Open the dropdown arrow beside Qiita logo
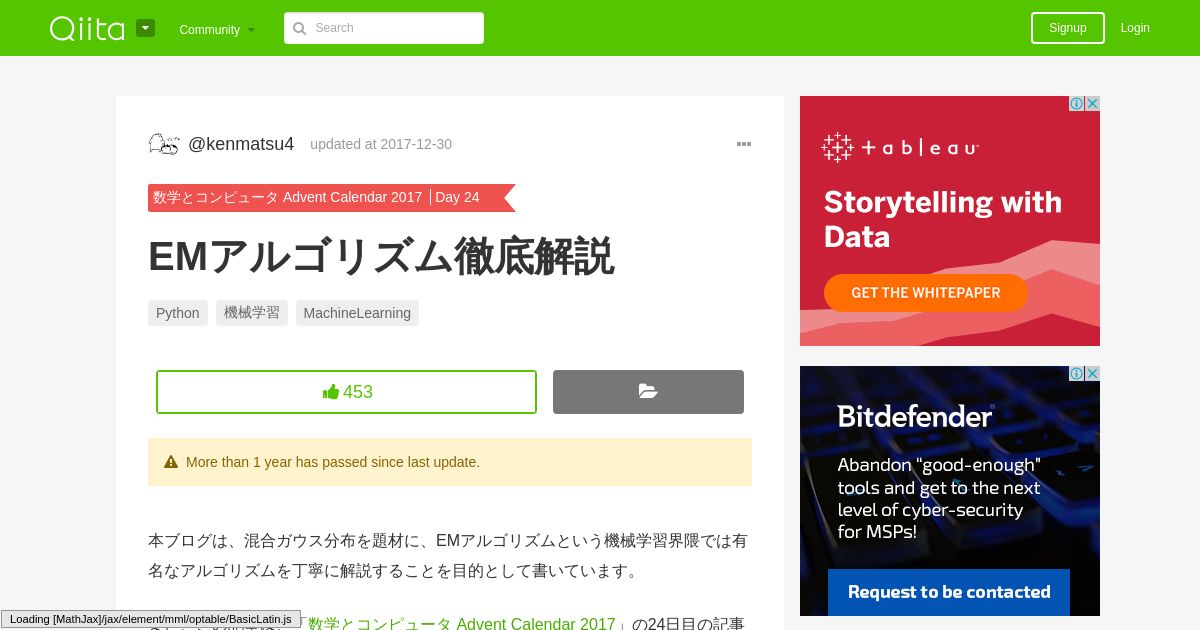The width and height of the screenshot is (1200, 630). 146,28
